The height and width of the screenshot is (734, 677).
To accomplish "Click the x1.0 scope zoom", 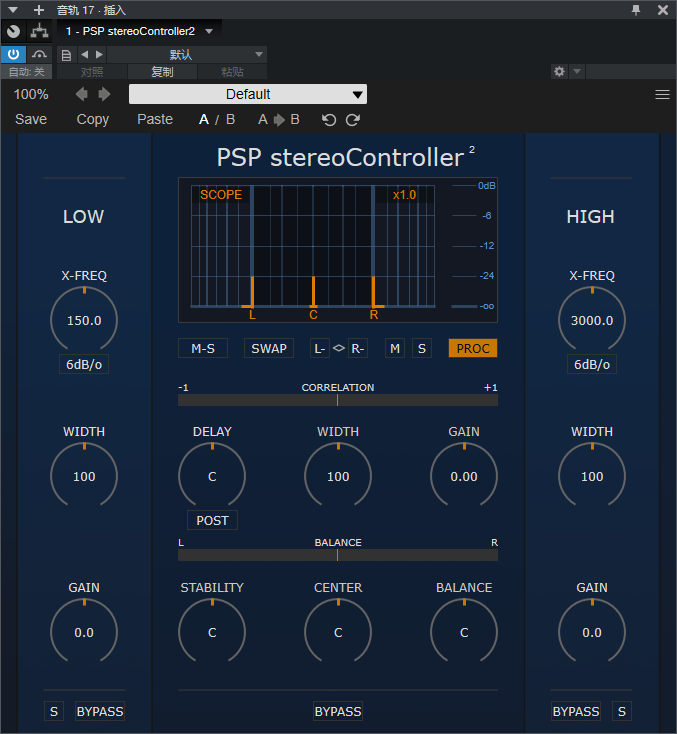I will pyautogui.click(x=405, y=195).
